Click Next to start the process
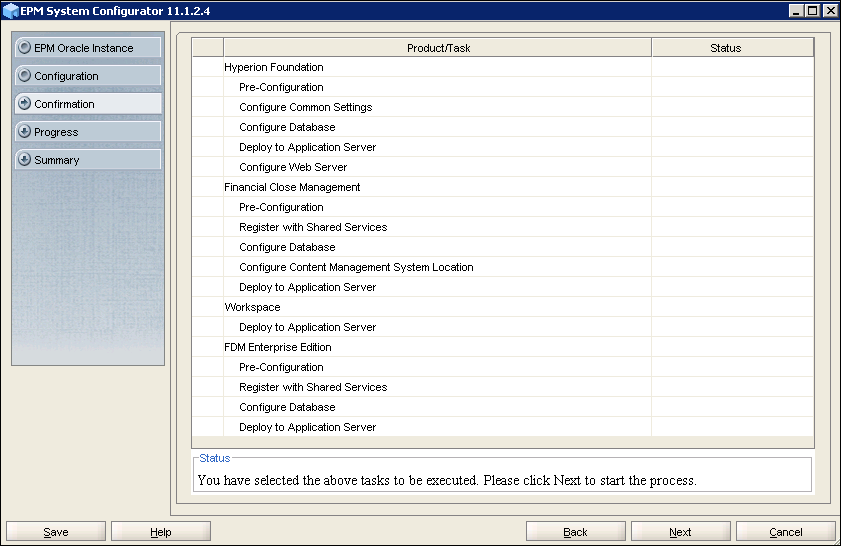This screenshot has height=546, width=841. [x=681, y=532]
